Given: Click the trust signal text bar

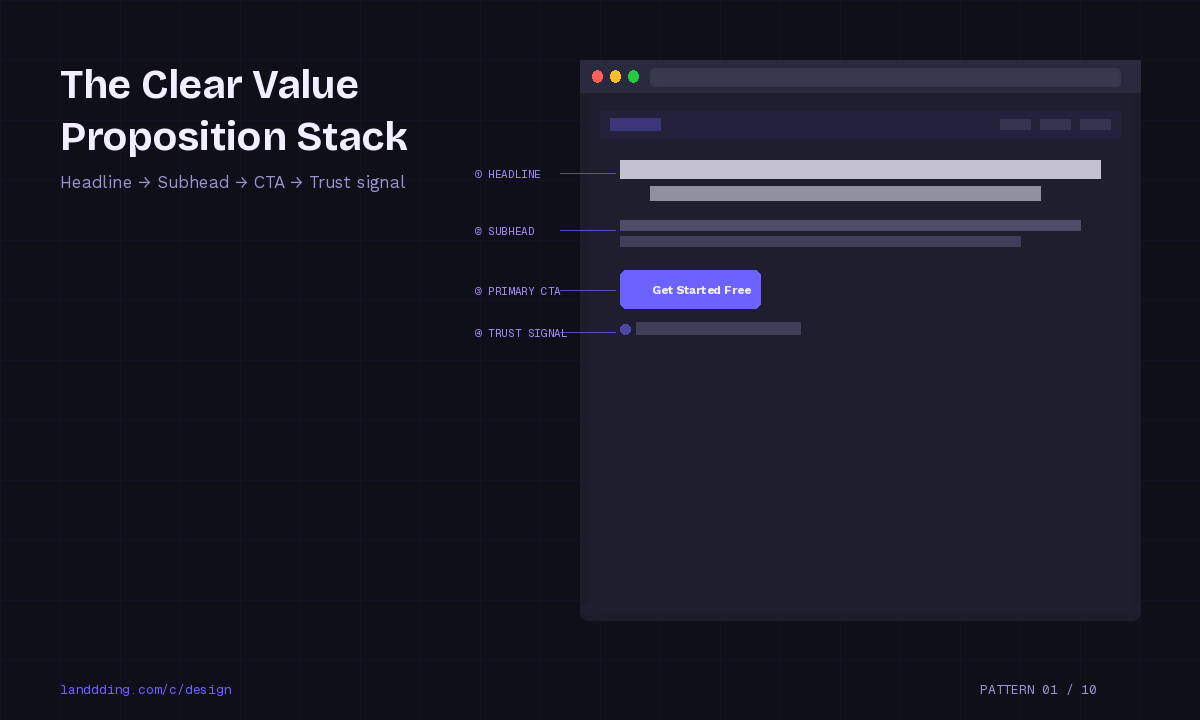Looking at the screenshot, I should pyautogui.click(x=718, y=328).
